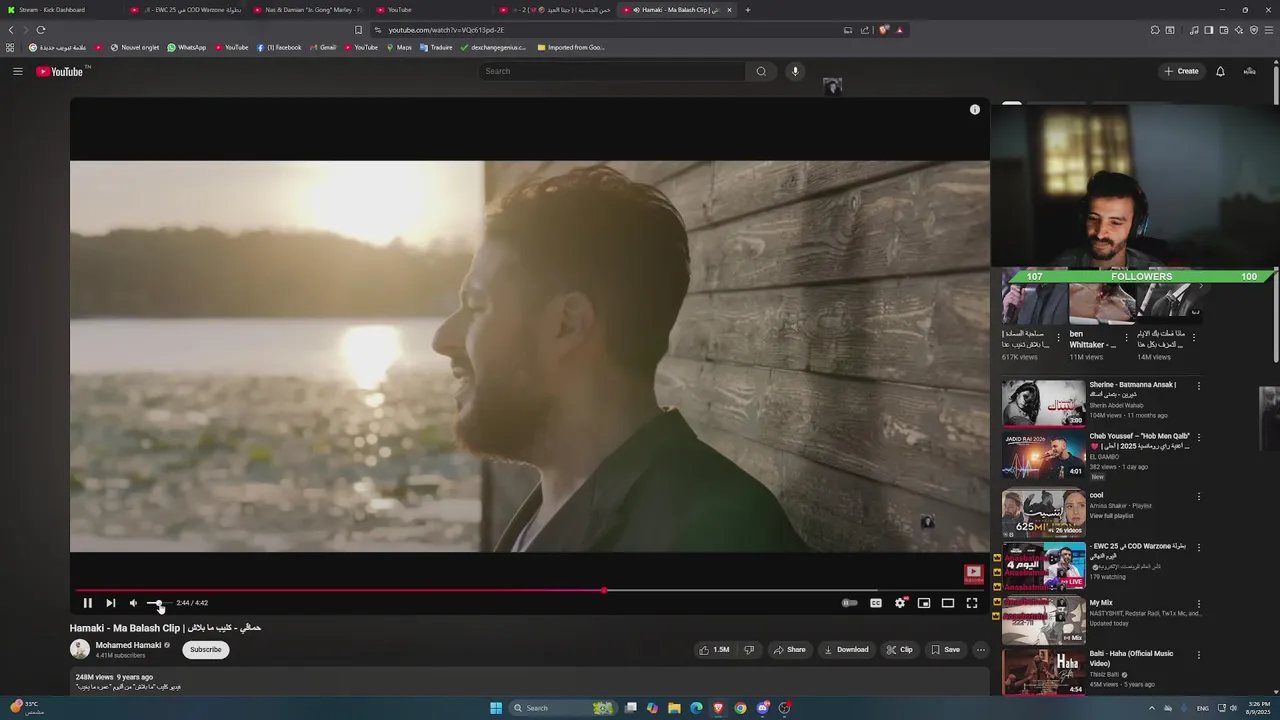Open the YouTube guide hamburger menu
Viewport: 1280px width, 720px height.
[18, 71]
